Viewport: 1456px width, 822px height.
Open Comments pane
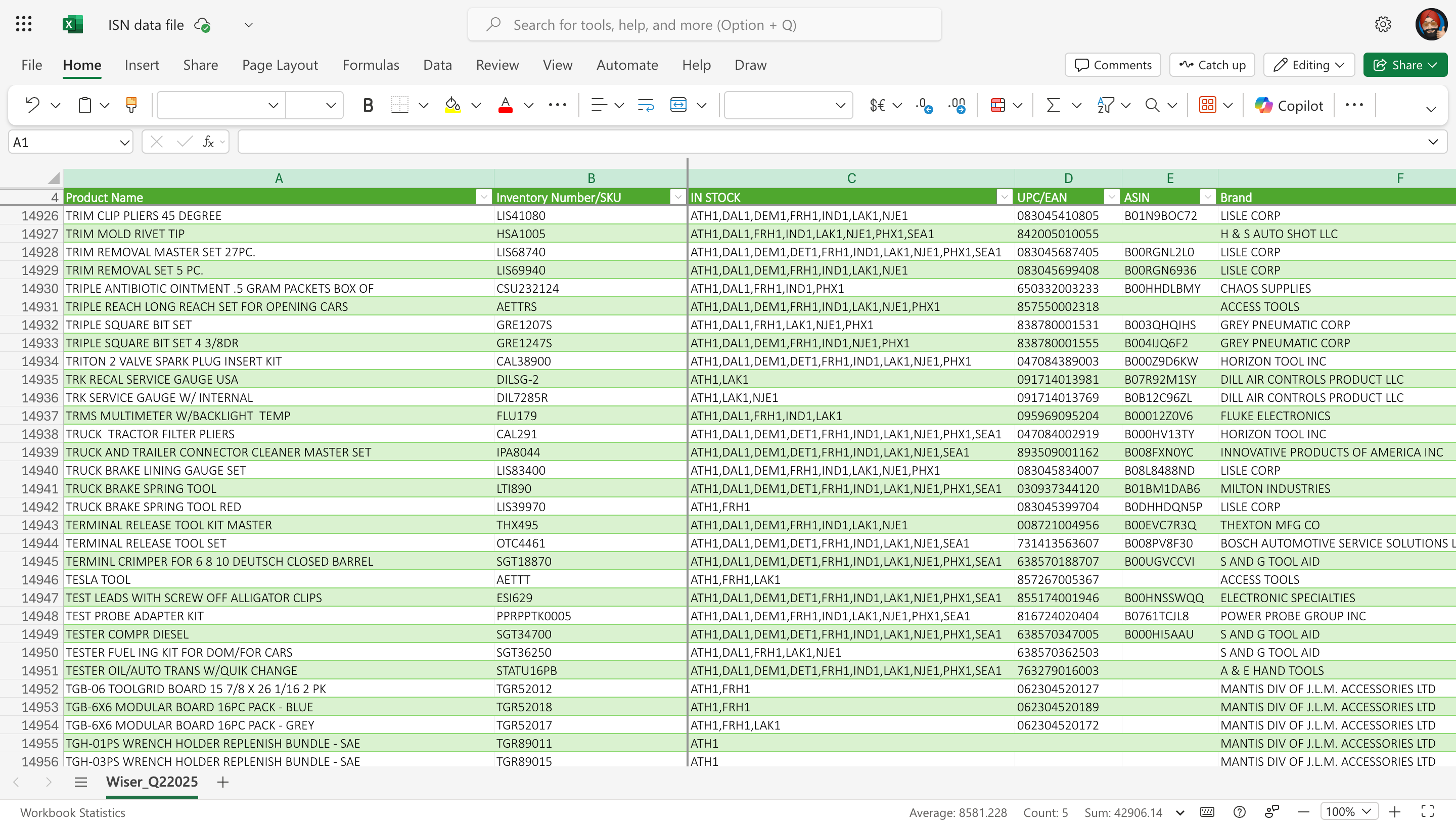[x=1112, y=64]
